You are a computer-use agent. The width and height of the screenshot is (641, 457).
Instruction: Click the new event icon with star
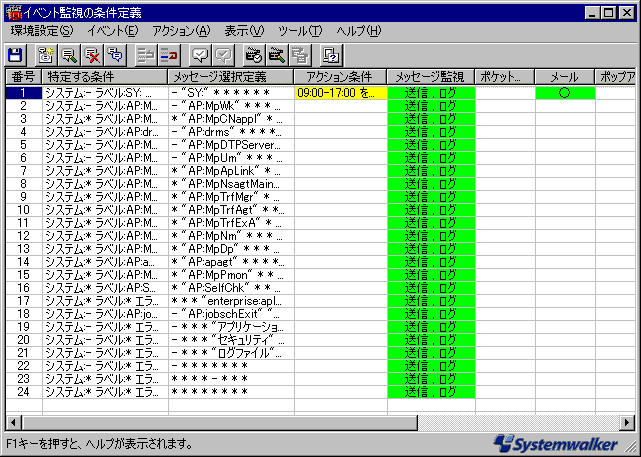(x=46, y=55)
